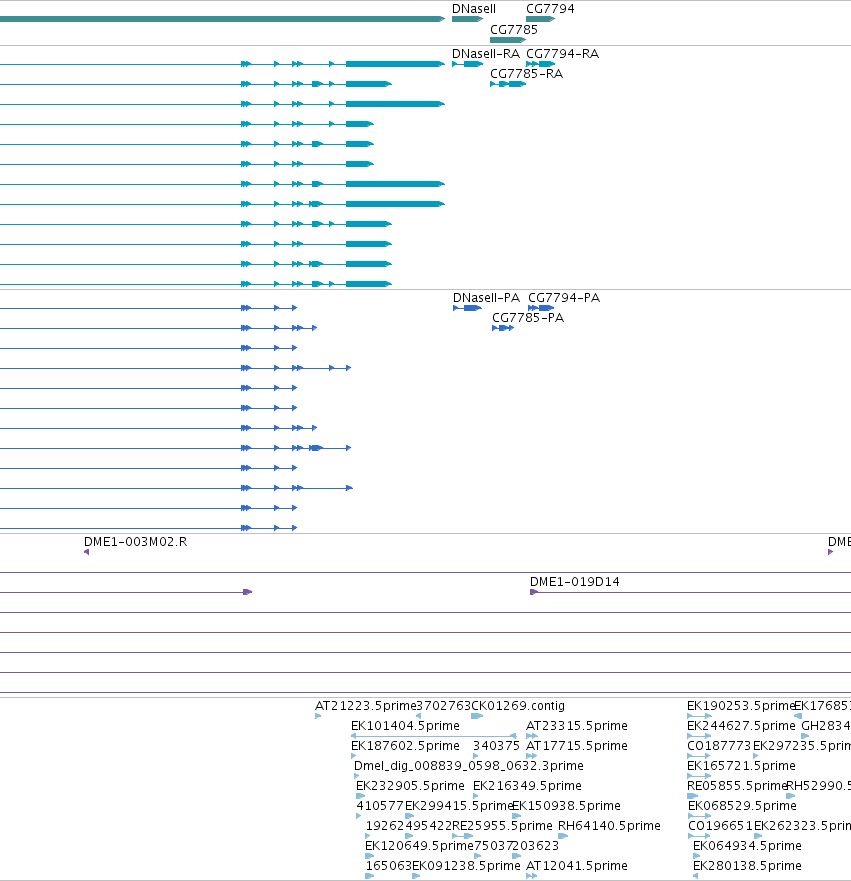Viewport: 851px width, 881px height.
Task: Click the RE05855.5prime EST label
Action: [737, 786]
